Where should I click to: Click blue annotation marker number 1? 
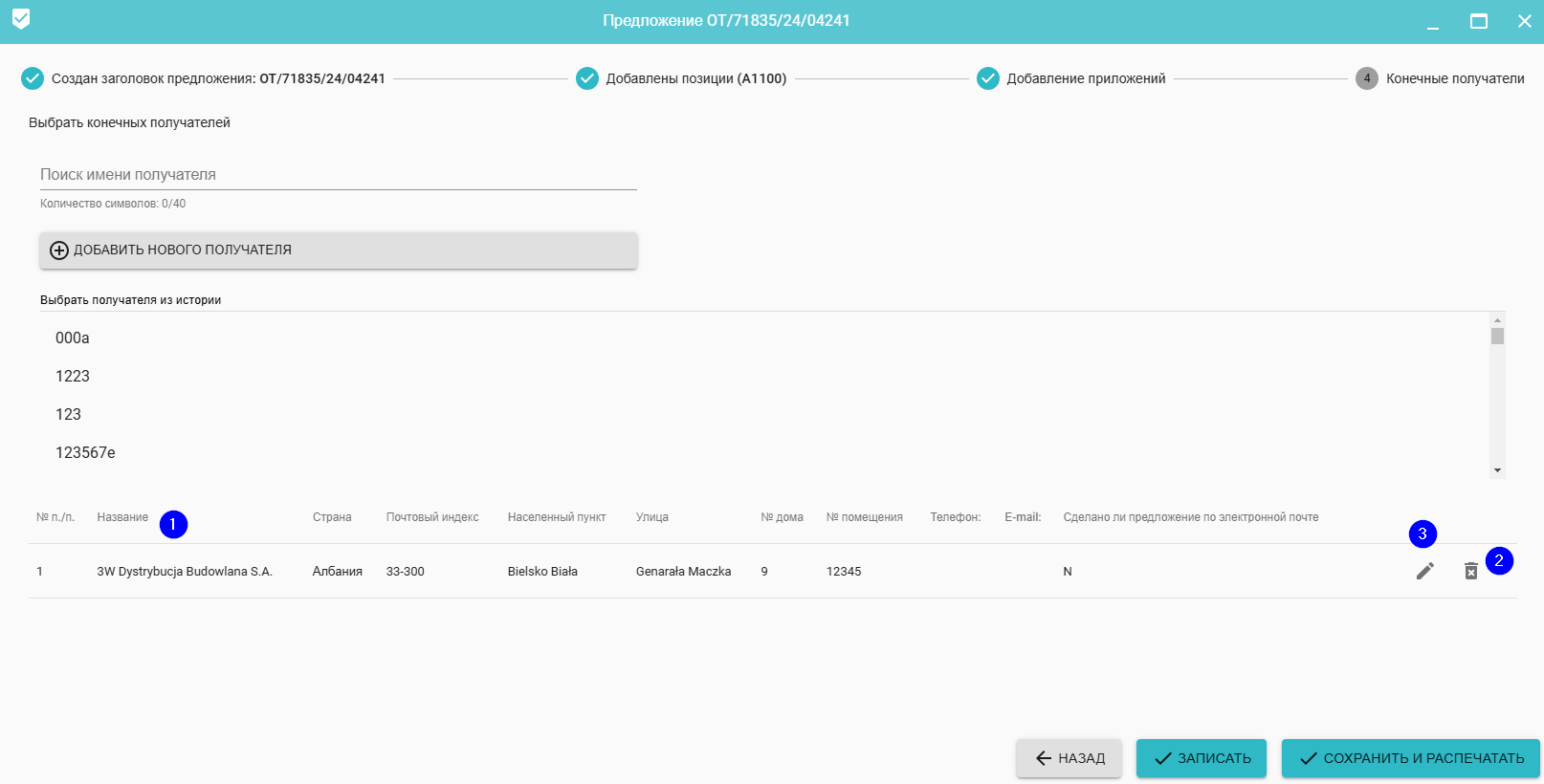click(x=173, y=524)
